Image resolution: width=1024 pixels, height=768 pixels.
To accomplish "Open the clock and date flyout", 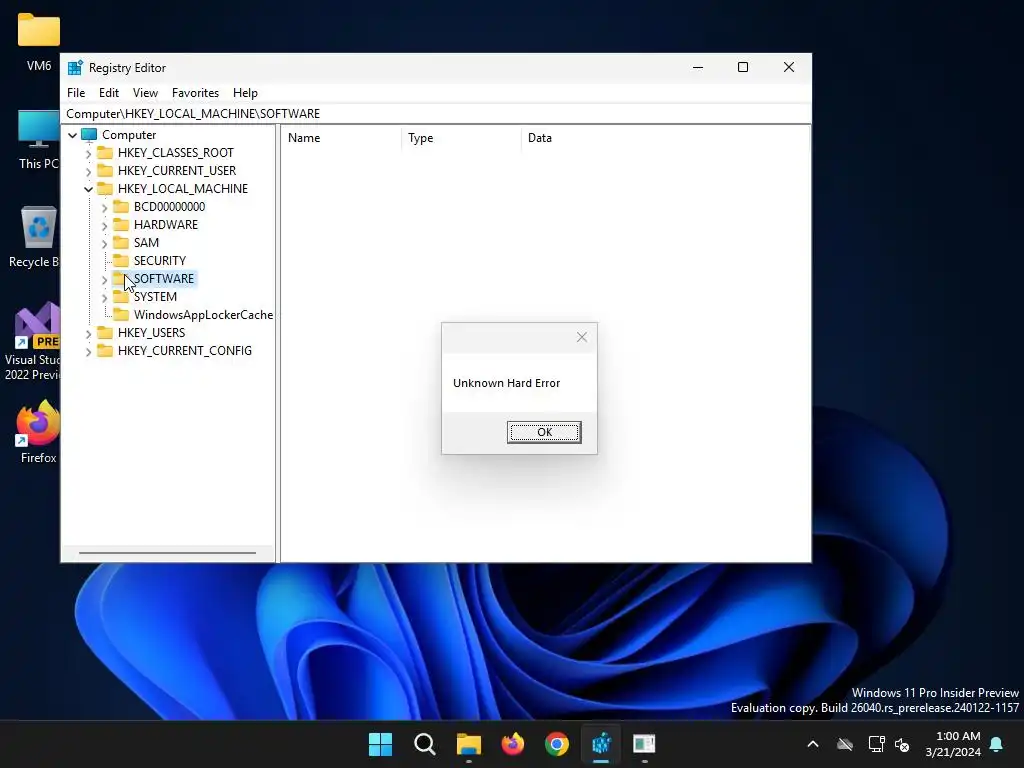I will (953, 744).
